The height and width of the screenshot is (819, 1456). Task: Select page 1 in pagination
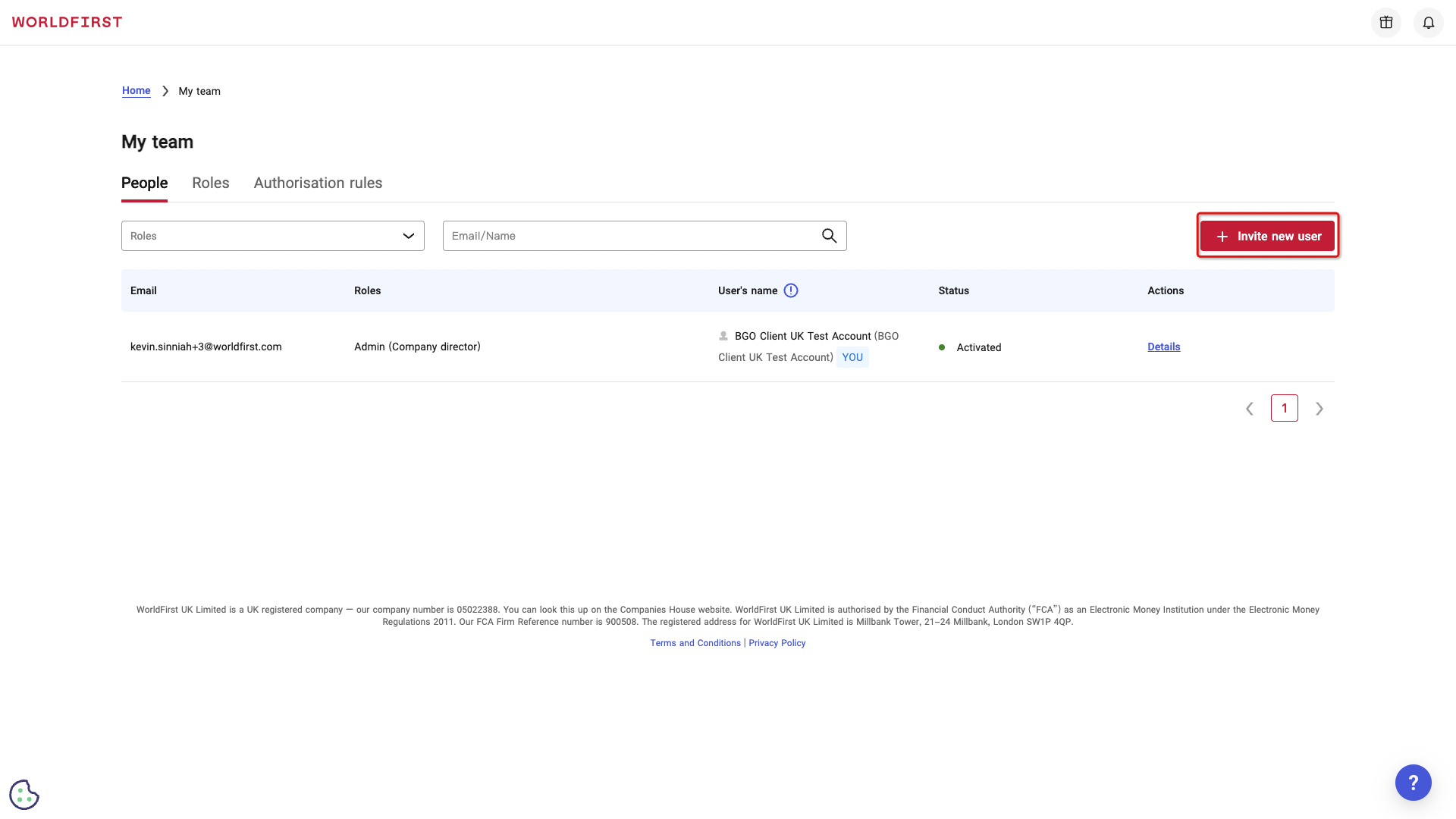tap(1285, 408)
